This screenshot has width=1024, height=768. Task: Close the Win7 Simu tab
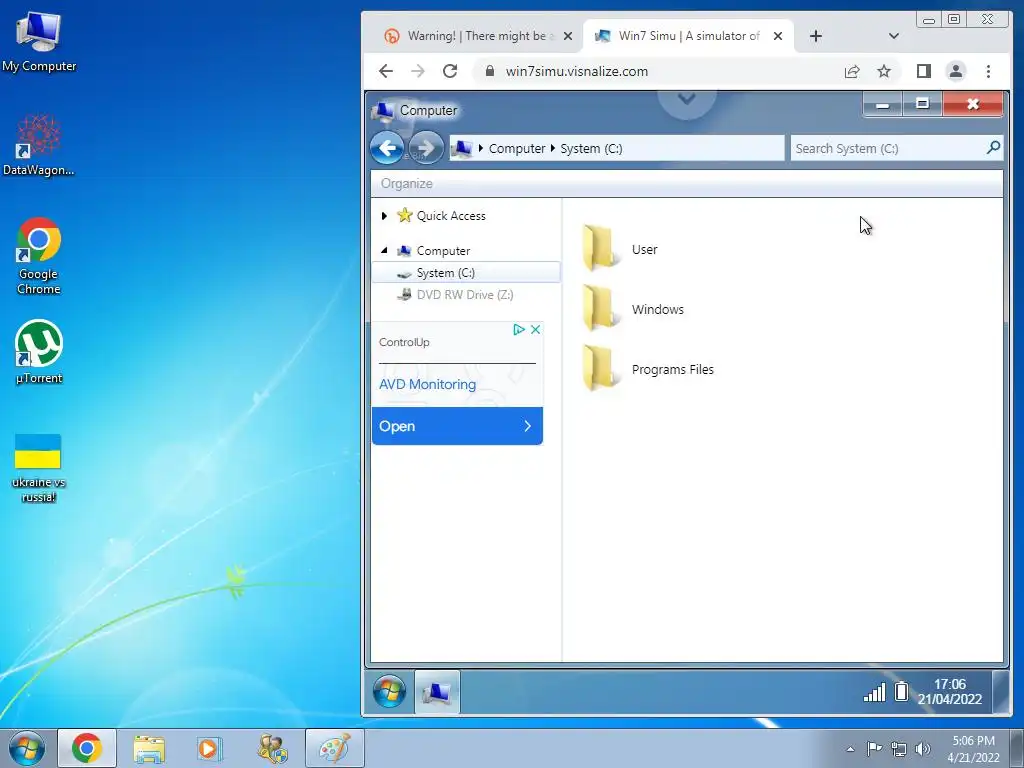778,36
